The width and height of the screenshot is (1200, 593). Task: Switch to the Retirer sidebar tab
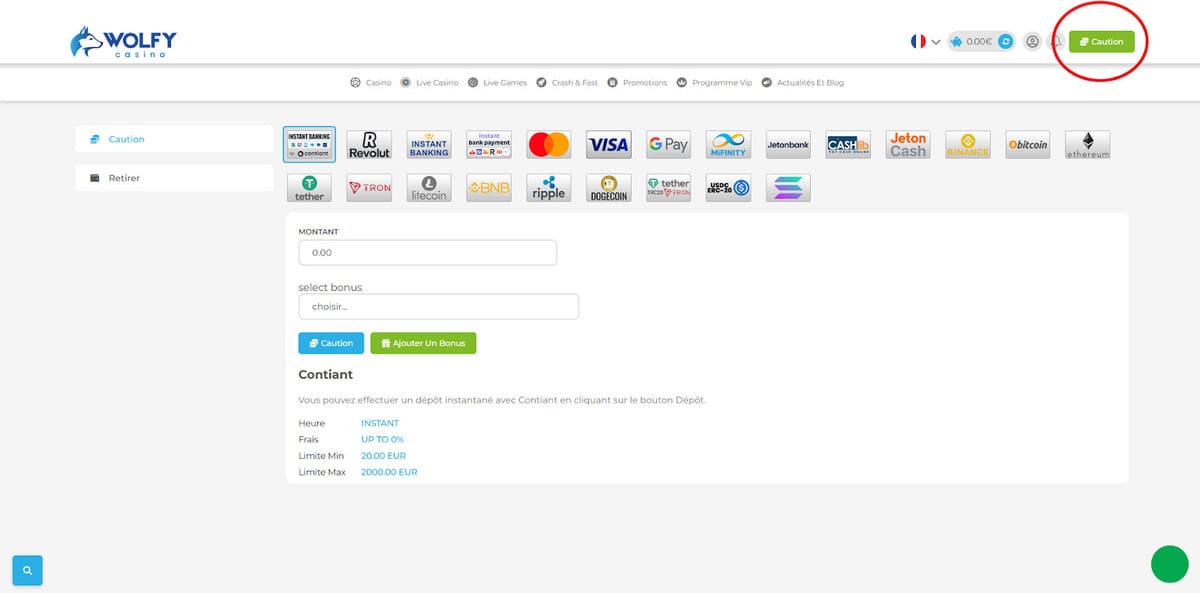point(173,178)
